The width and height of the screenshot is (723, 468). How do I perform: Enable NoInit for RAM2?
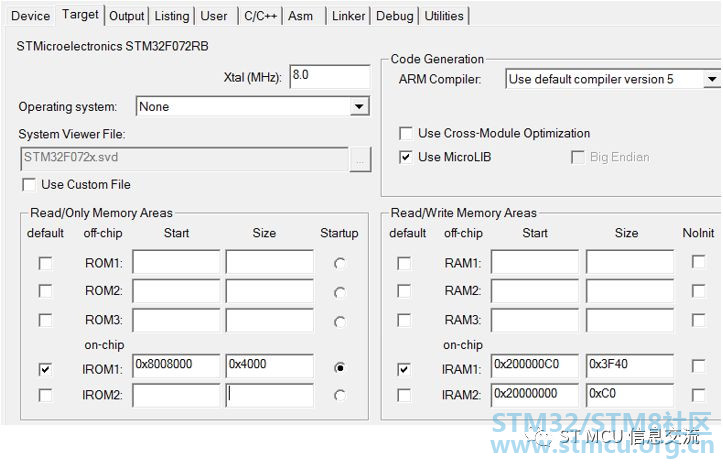tap(699, 290)
